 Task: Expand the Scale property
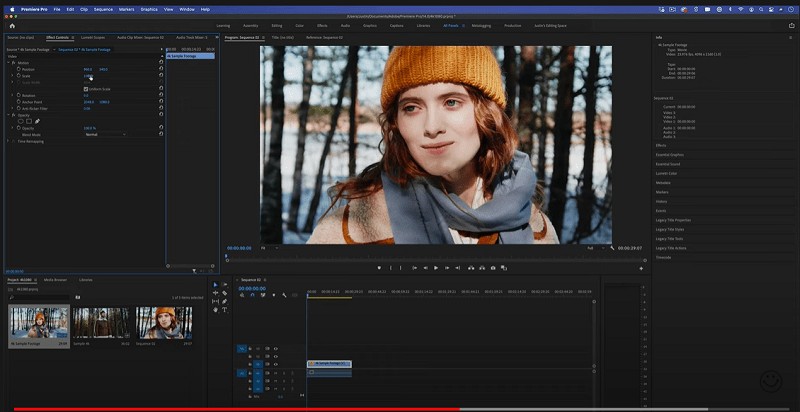click(12, 75)
